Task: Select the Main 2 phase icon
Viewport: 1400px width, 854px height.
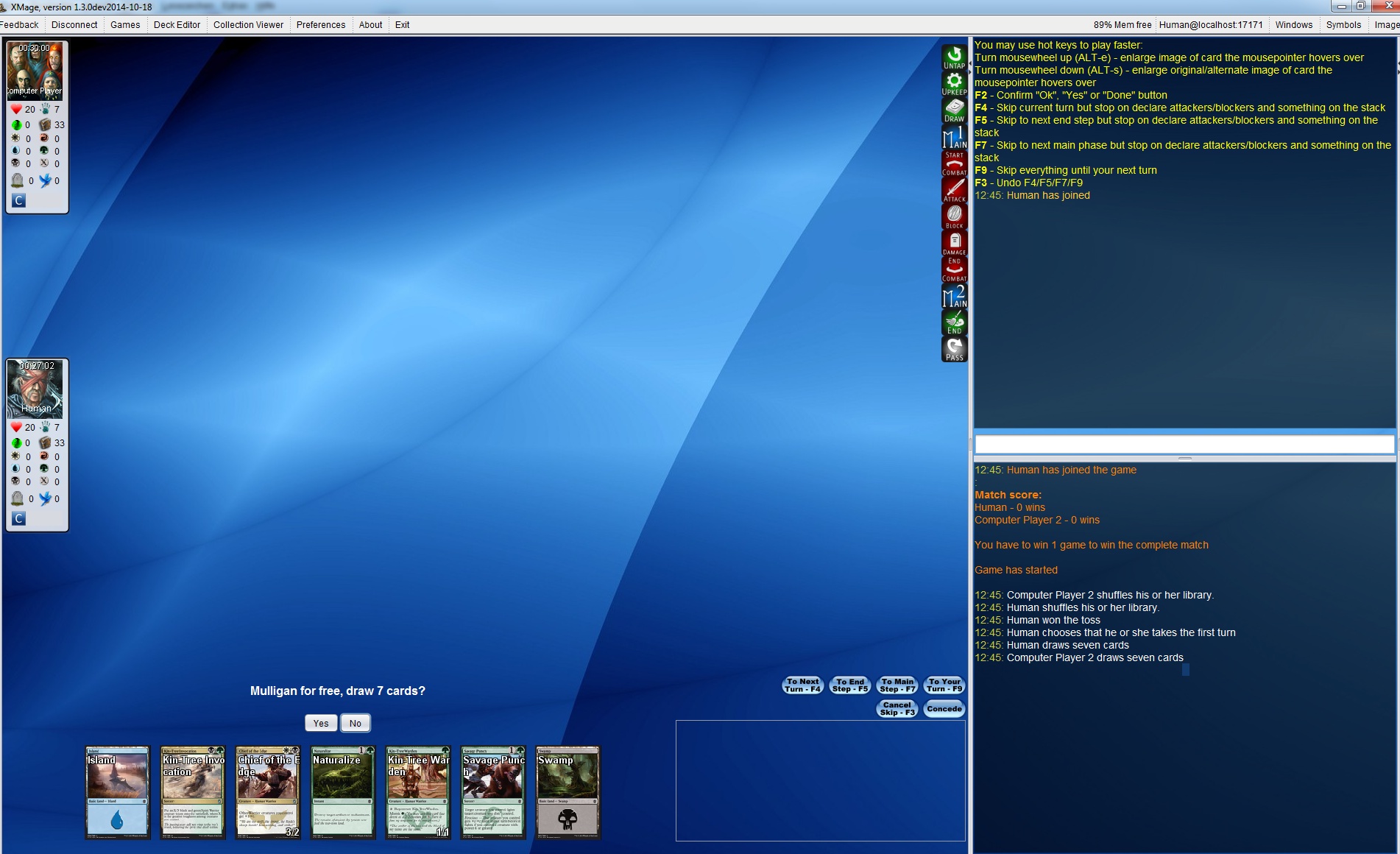Action: click(954, 296)
